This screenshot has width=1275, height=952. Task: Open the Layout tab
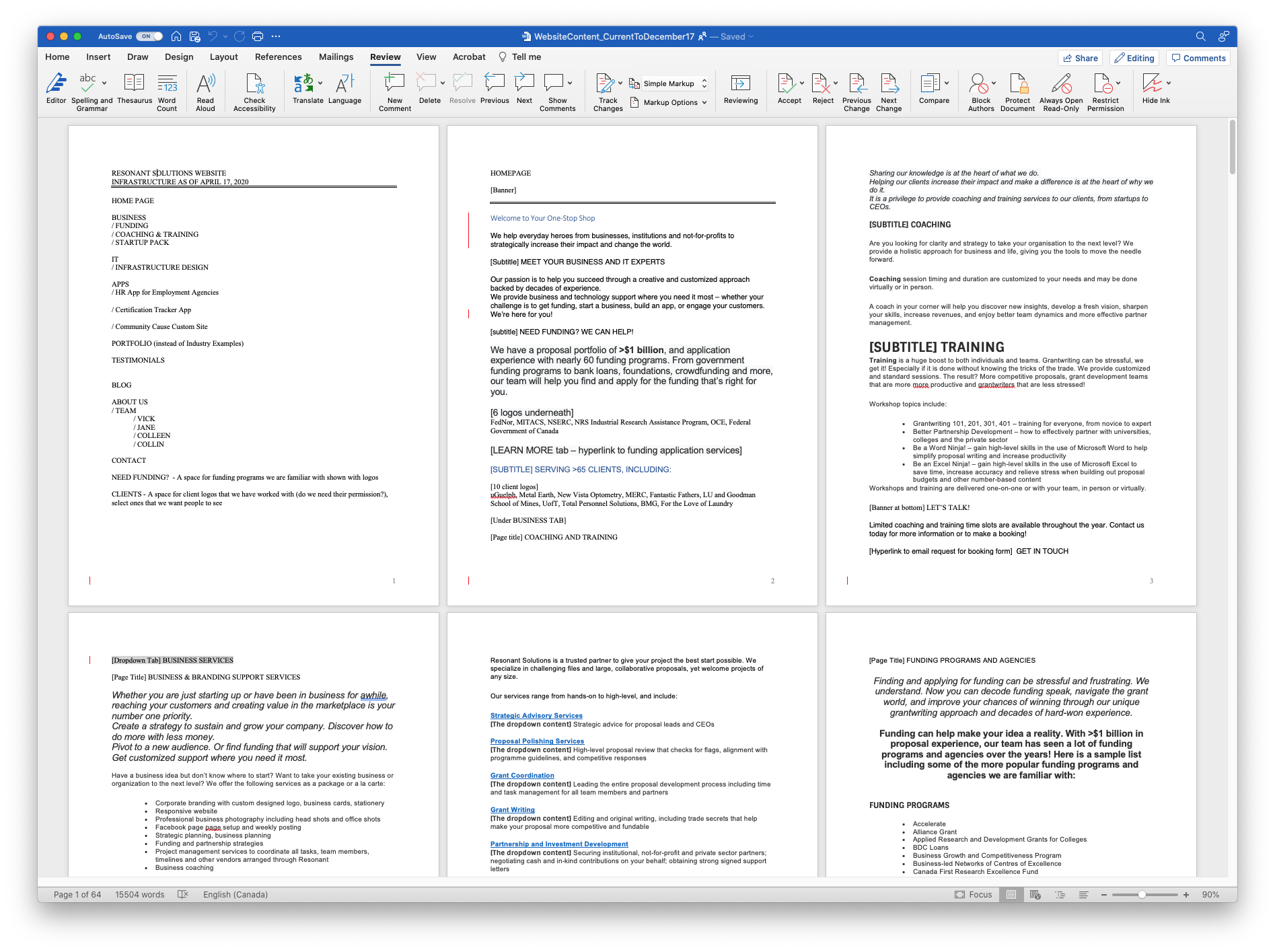coord(223,57)
